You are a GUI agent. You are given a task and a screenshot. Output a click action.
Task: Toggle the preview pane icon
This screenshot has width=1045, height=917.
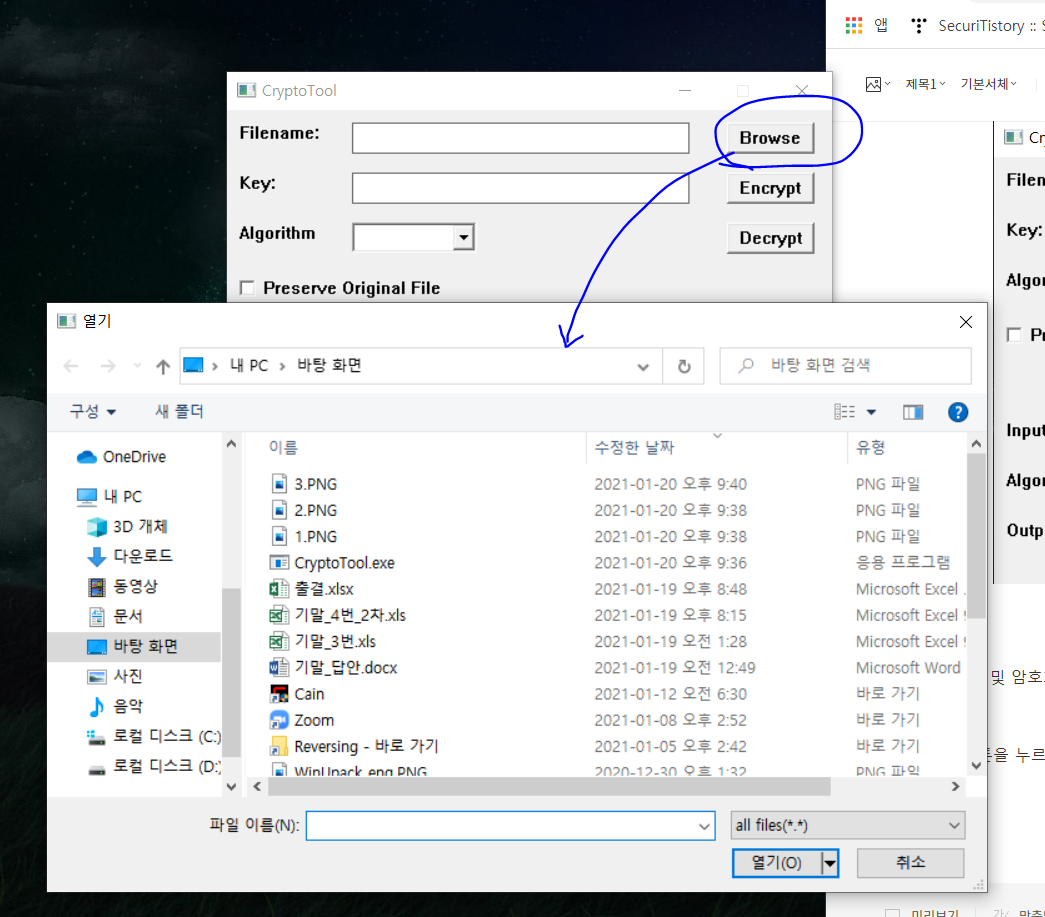(x=913, y=413)
